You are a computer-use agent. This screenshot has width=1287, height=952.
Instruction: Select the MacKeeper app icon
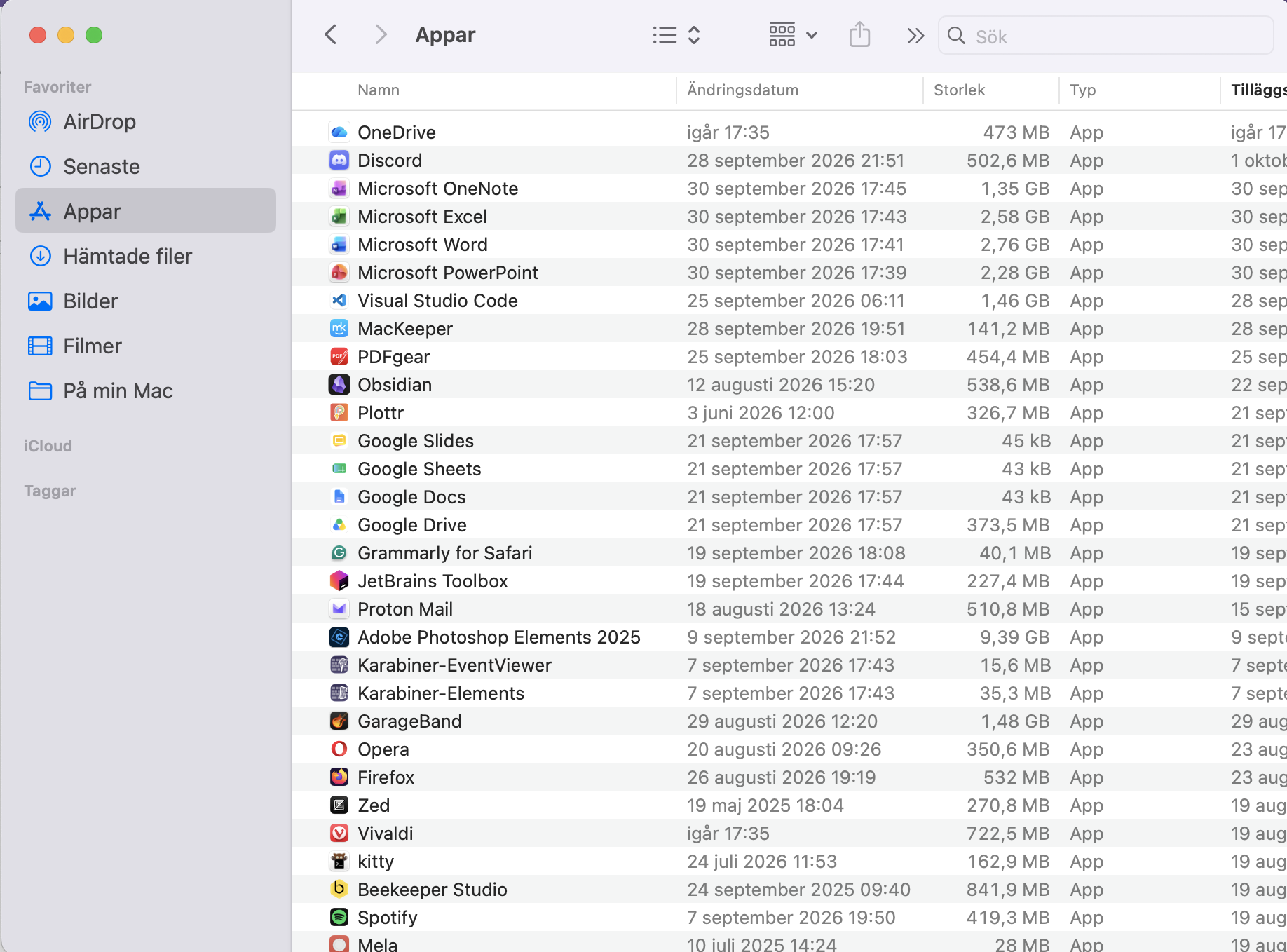(339, 328)
